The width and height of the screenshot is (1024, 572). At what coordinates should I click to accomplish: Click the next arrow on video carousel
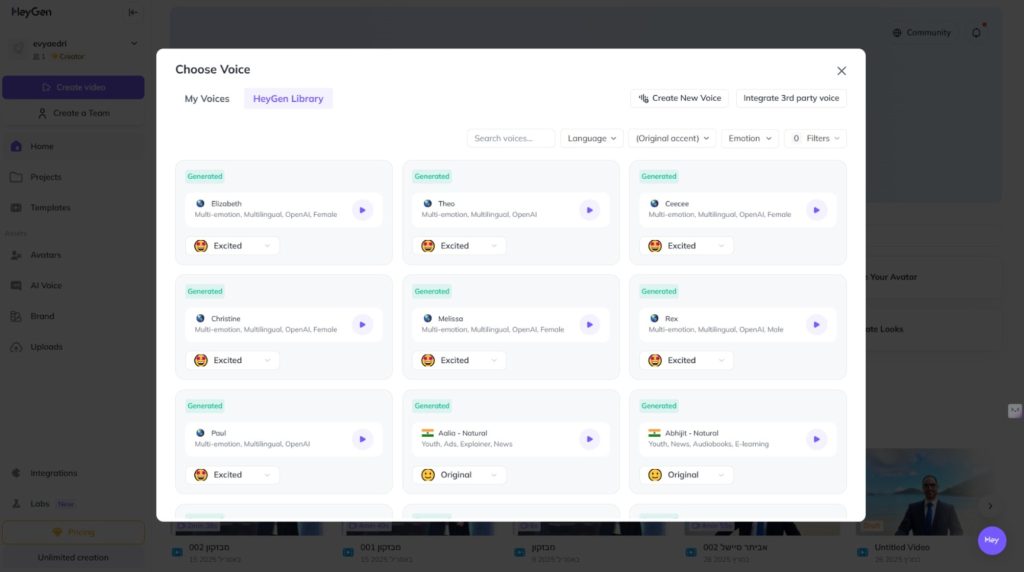click(990, 506)
